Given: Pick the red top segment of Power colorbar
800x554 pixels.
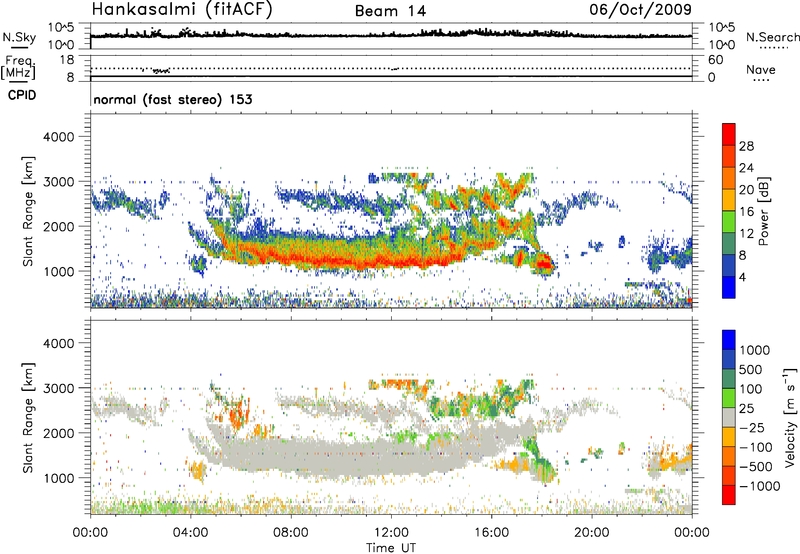Looking at the screenshot, I should [x=729, y=134].
